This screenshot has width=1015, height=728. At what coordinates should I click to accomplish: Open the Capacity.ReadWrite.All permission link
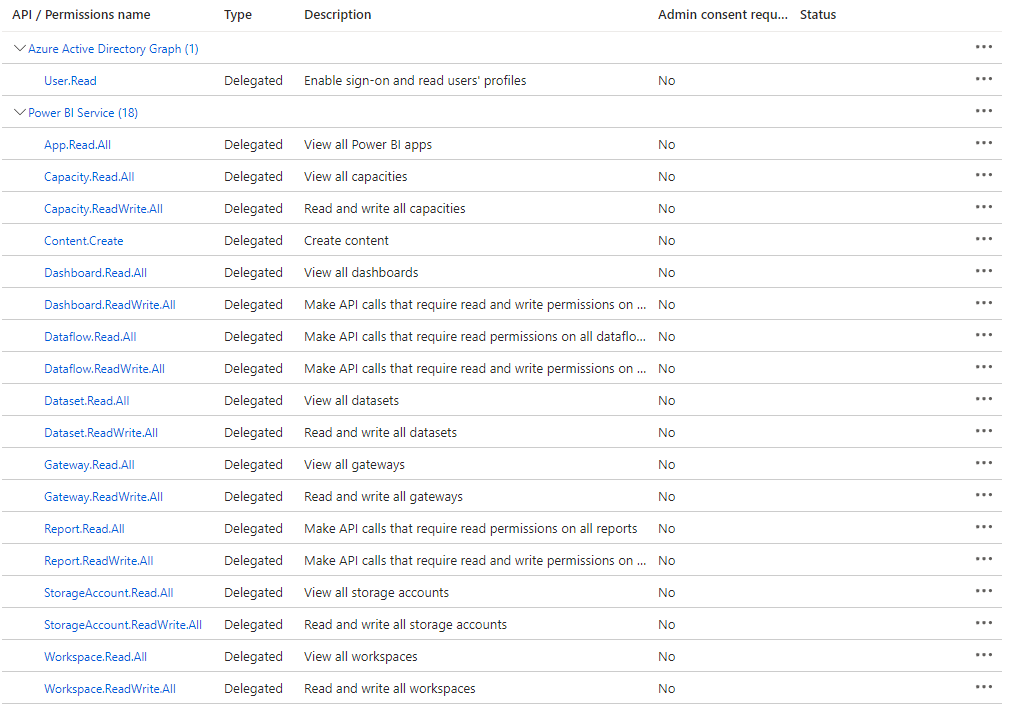tap(104, 209)
